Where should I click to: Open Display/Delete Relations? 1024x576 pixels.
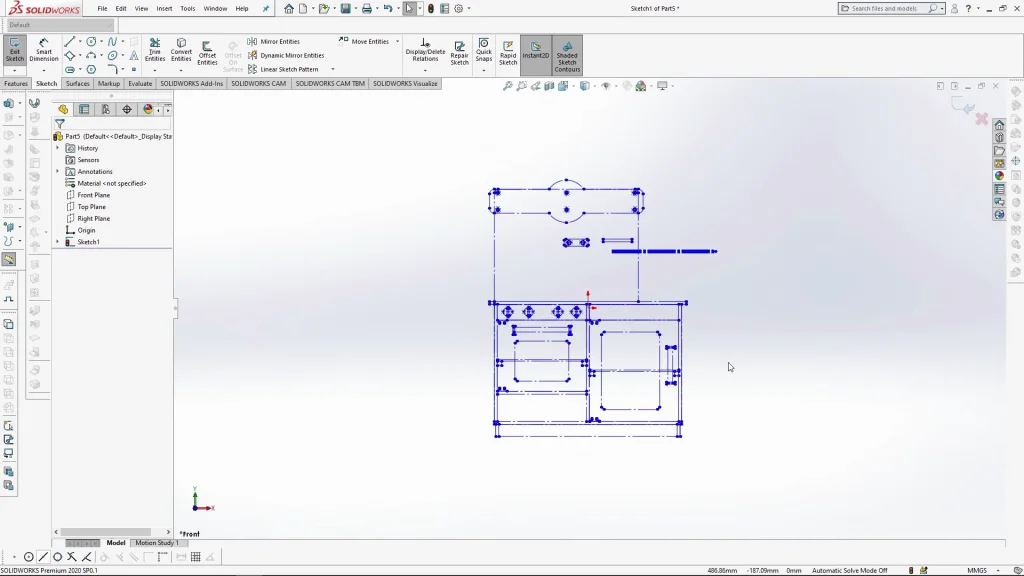pos(425,52)
